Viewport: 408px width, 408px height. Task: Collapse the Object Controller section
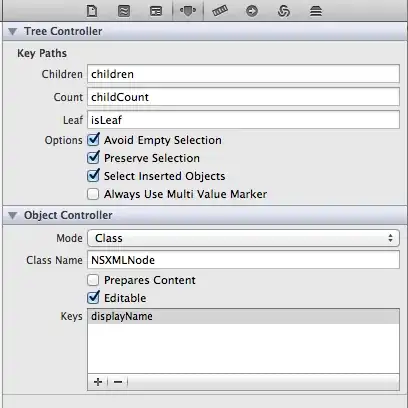pyautogui.click(x=13, y=215)
